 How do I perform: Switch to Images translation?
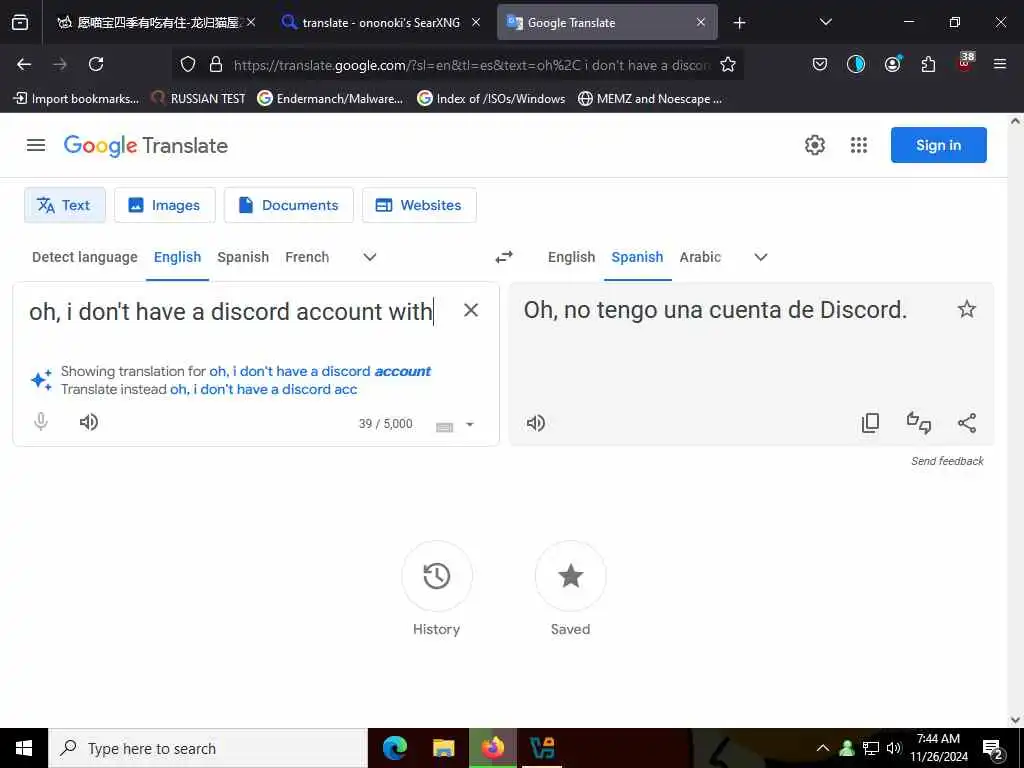pyautogui.click(x=165, y=205)
